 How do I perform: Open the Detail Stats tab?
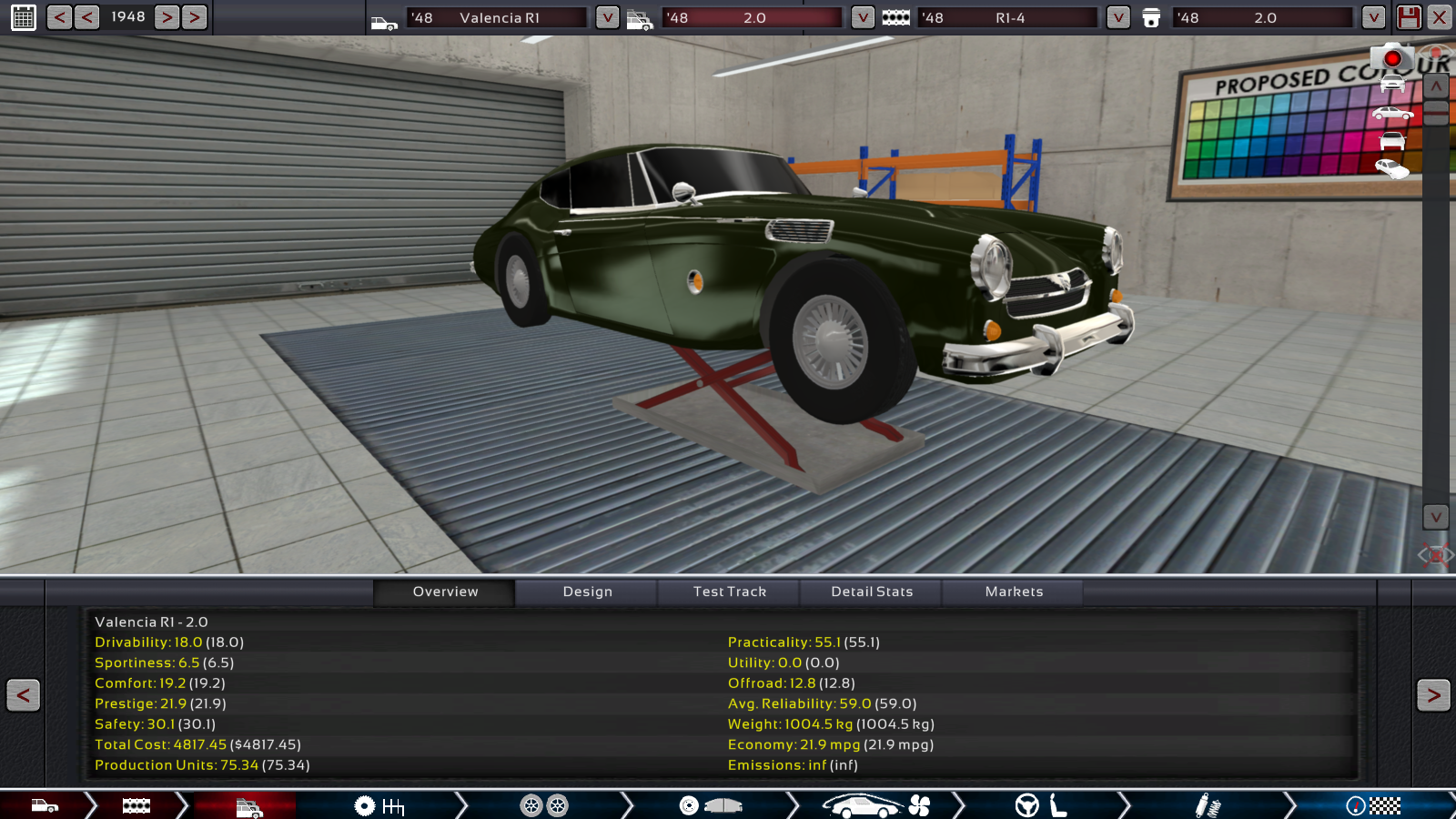pyautogui.click(x=871, y=591)
